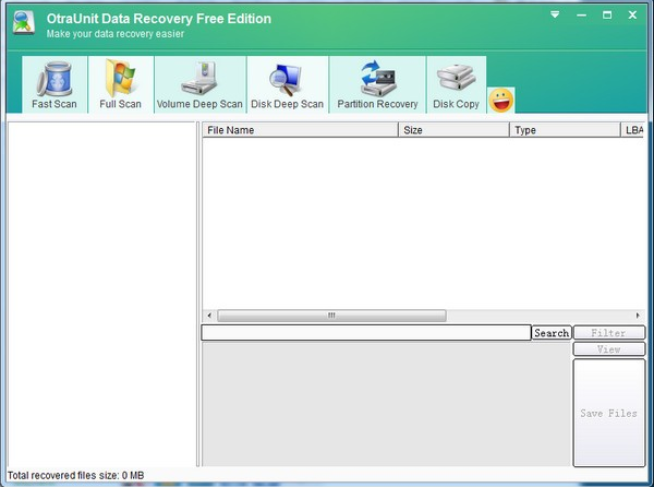Click the Filter button
The width and height of the screenshot is (655, 487).
[609, 333]
